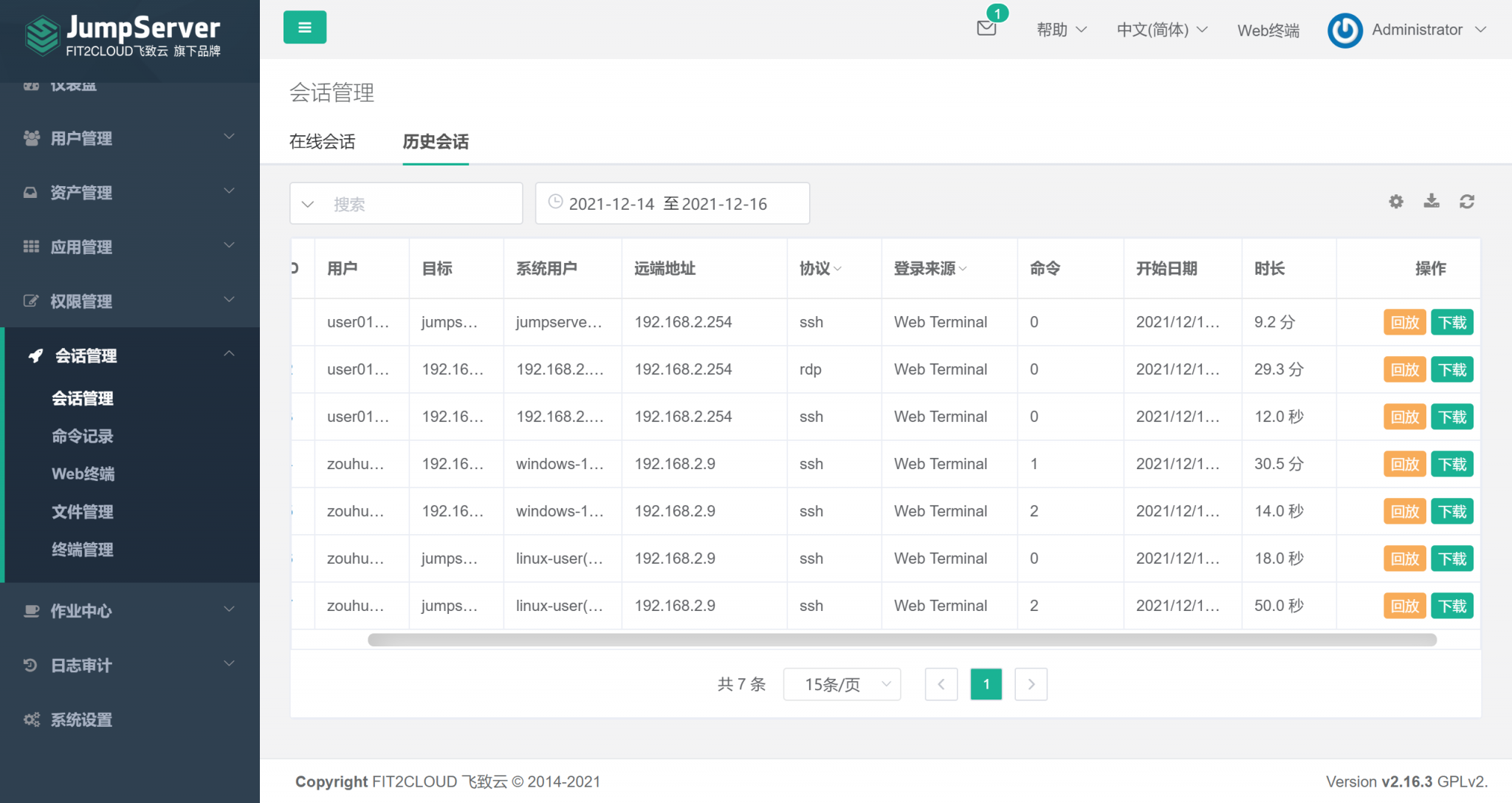This screenshot has height=803, width=1512.
Task: Open the 协议 column filter
Action: (838, 269)
